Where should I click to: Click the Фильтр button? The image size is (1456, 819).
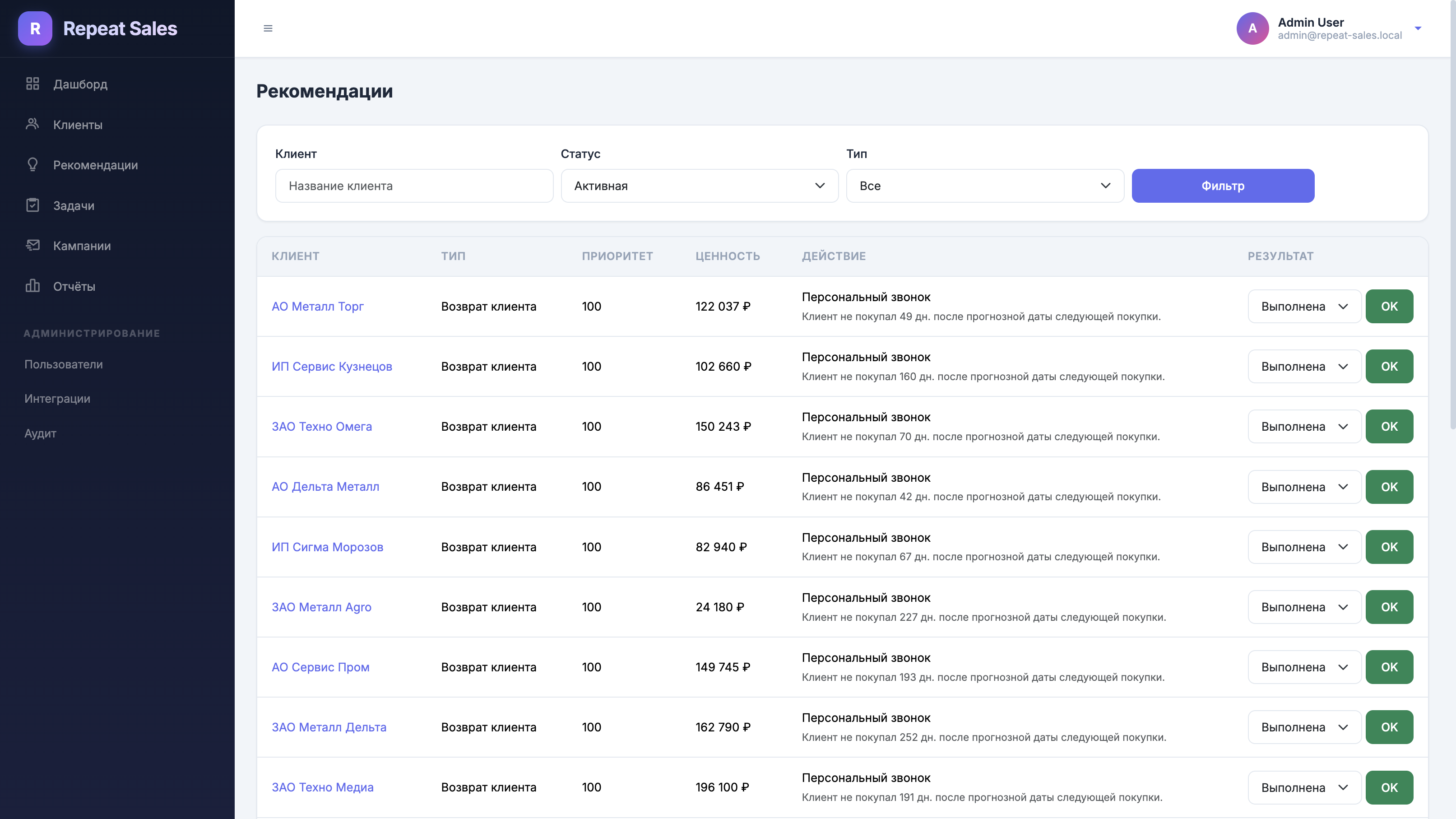(x=1223, y=186)
